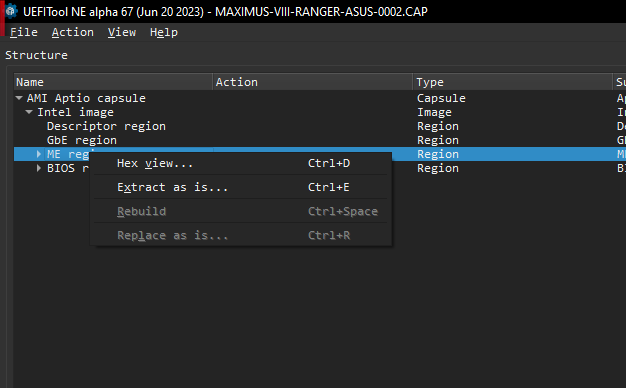Image resolution: width=627 pixels, height=388 pixels.
Task: Expand the ME region arrow
Action: (x=39, y=154)
